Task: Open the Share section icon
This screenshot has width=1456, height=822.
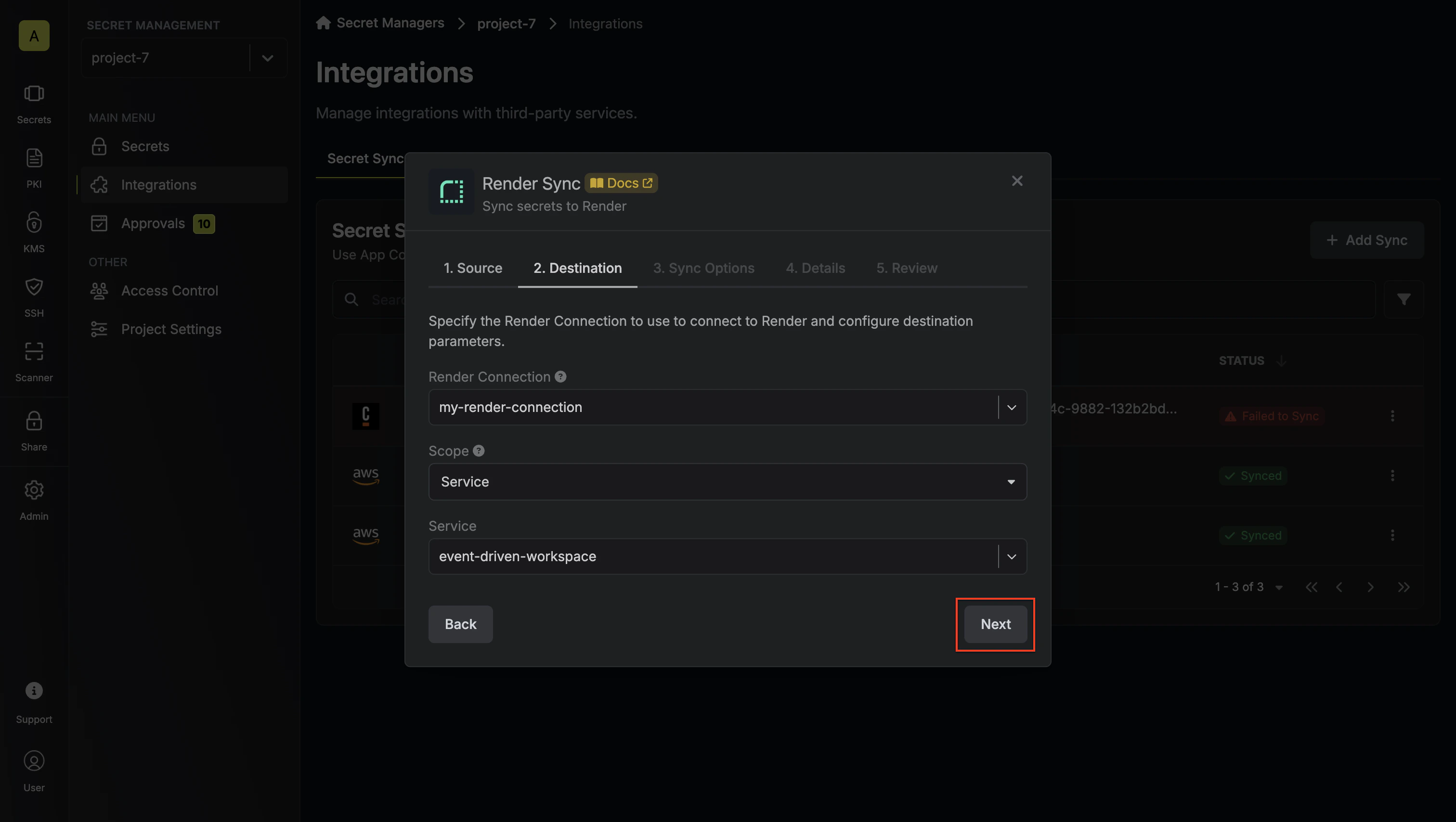Action: (34, 431)
